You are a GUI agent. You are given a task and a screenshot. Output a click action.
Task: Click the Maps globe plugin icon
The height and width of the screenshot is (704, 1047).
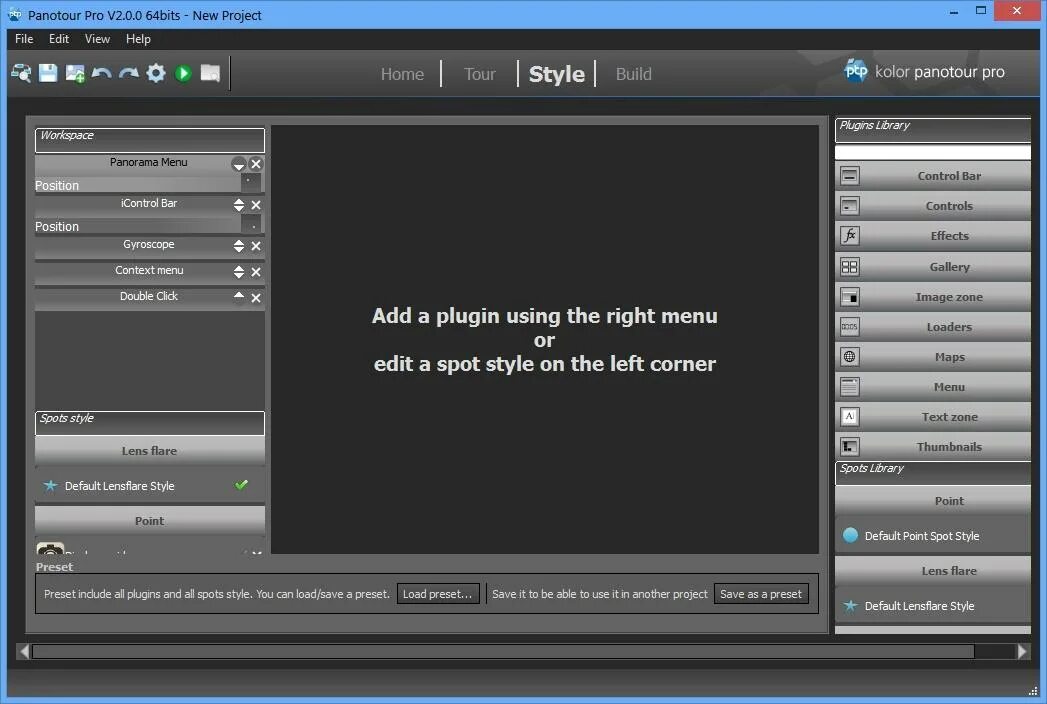(849, 357)
